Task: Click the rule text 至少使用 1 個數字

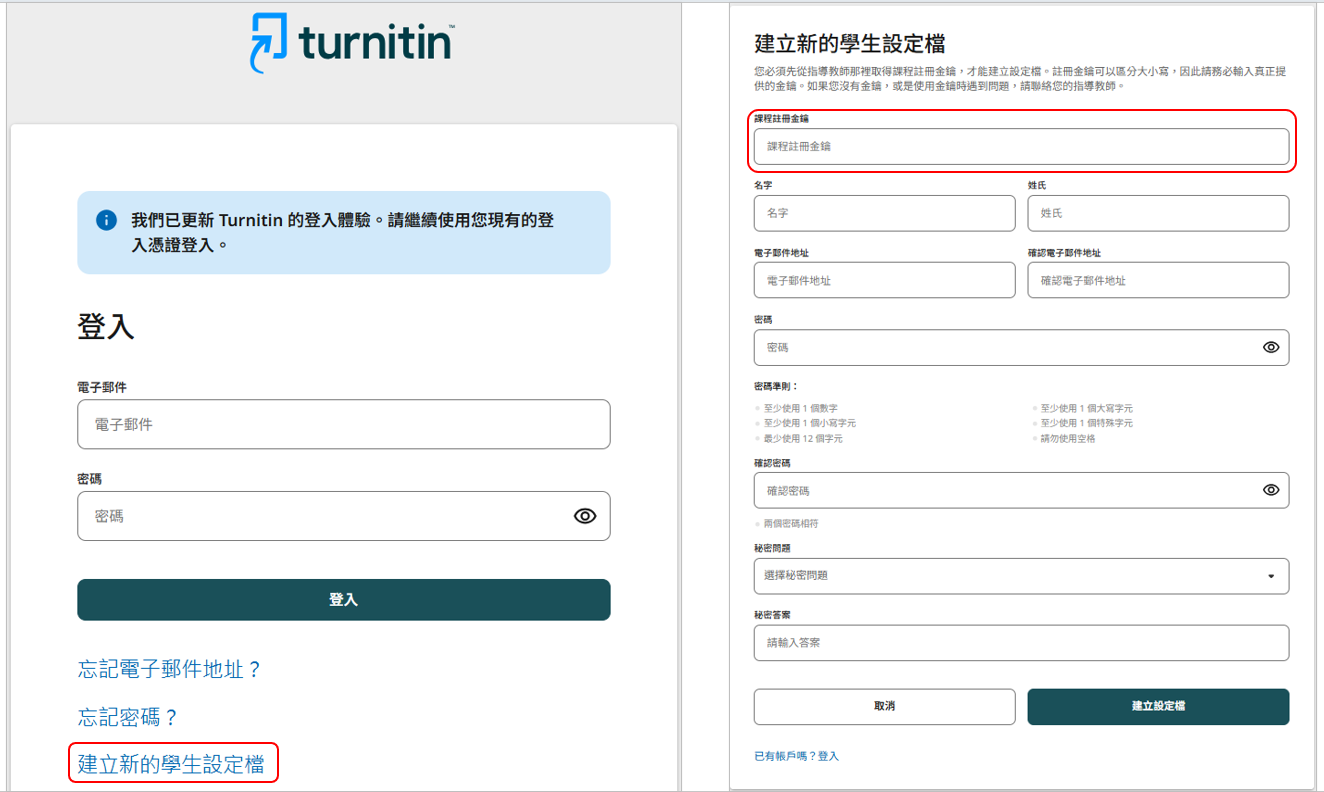Action: coord(800,408)
